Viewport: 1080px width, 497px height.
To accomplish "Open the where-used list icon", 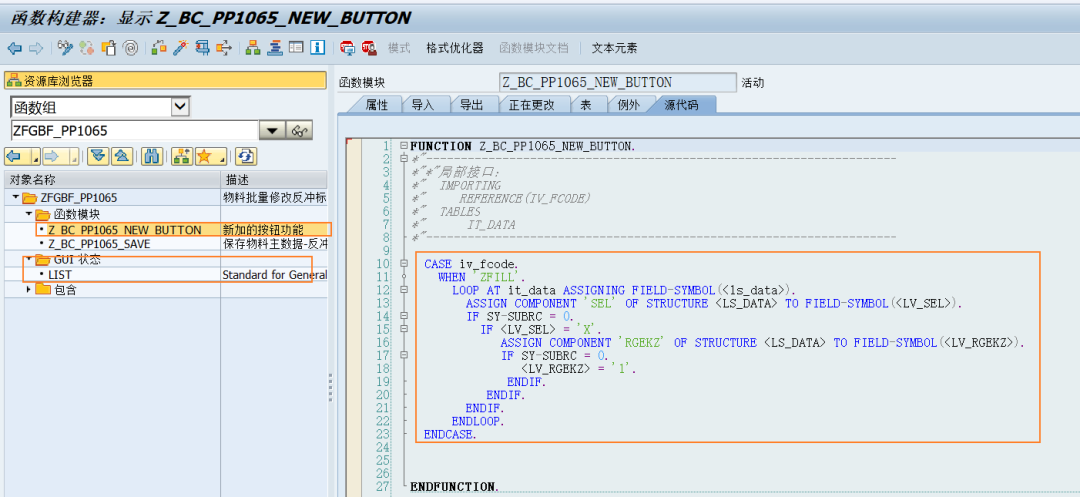I will tap(224, 47).
